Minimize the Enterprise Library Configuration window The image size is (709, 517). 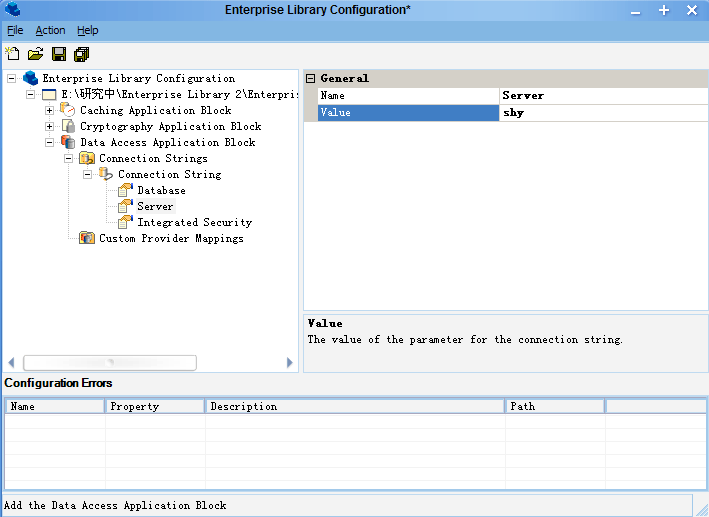635,11
